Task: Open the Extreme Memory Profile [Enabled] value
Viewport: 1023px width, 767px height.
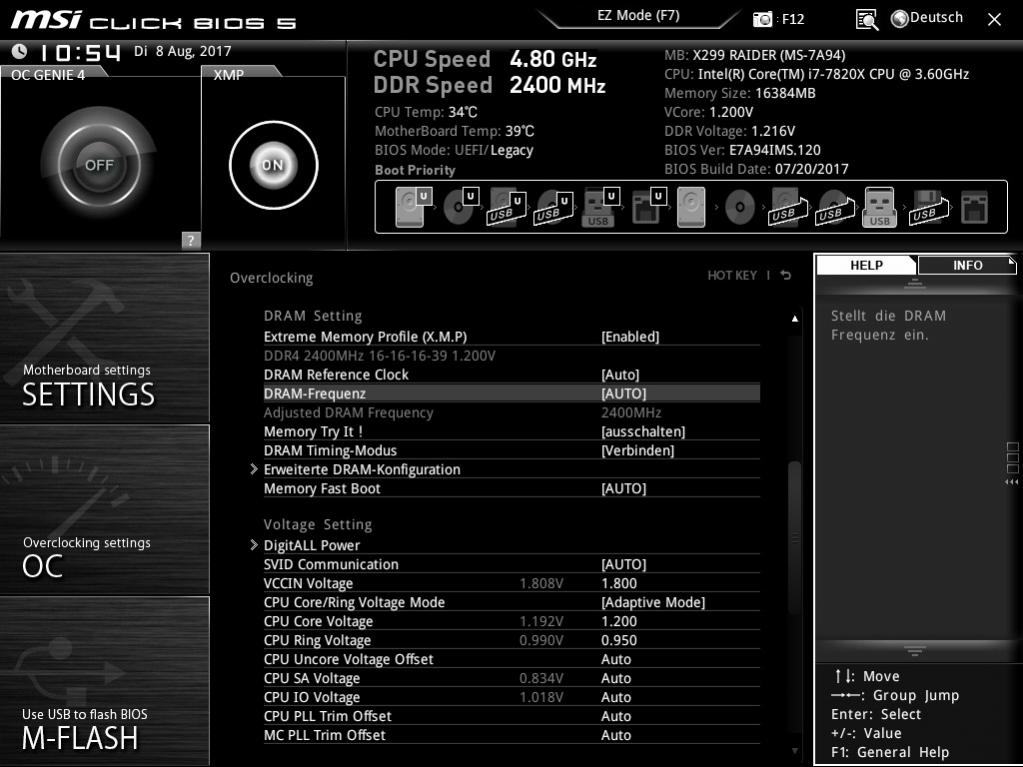Action: pyautogui.click(x=630, y=337)
